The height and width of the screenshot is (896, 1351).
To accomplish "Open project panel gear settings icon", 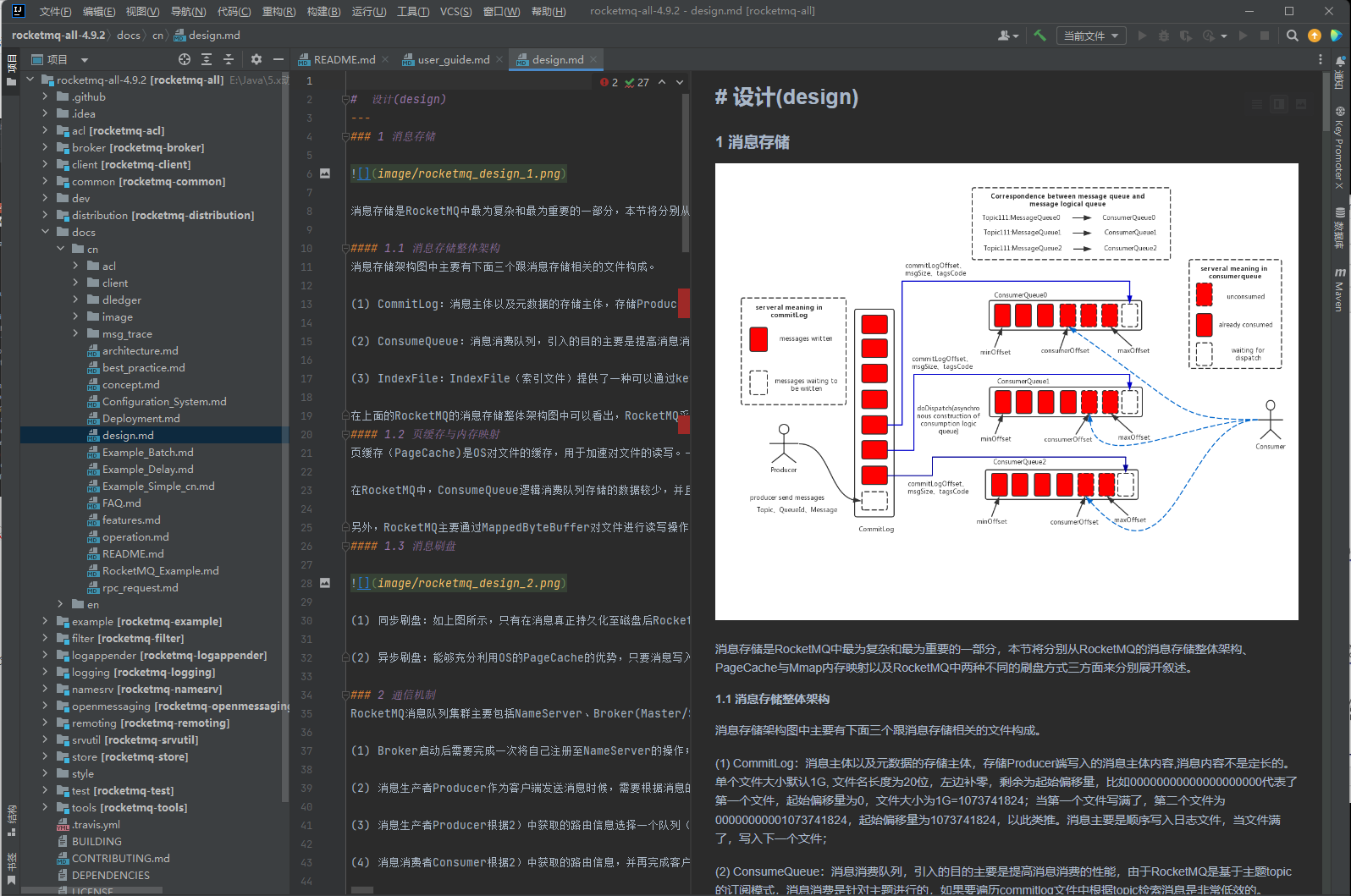I will pyautogui.click(x=256, y=59).
